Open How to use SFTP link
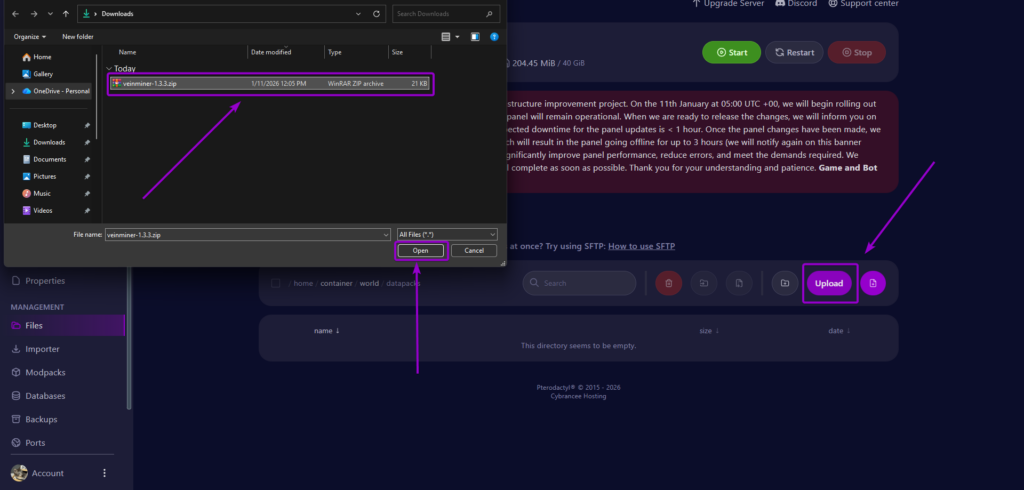 point(641,246)
